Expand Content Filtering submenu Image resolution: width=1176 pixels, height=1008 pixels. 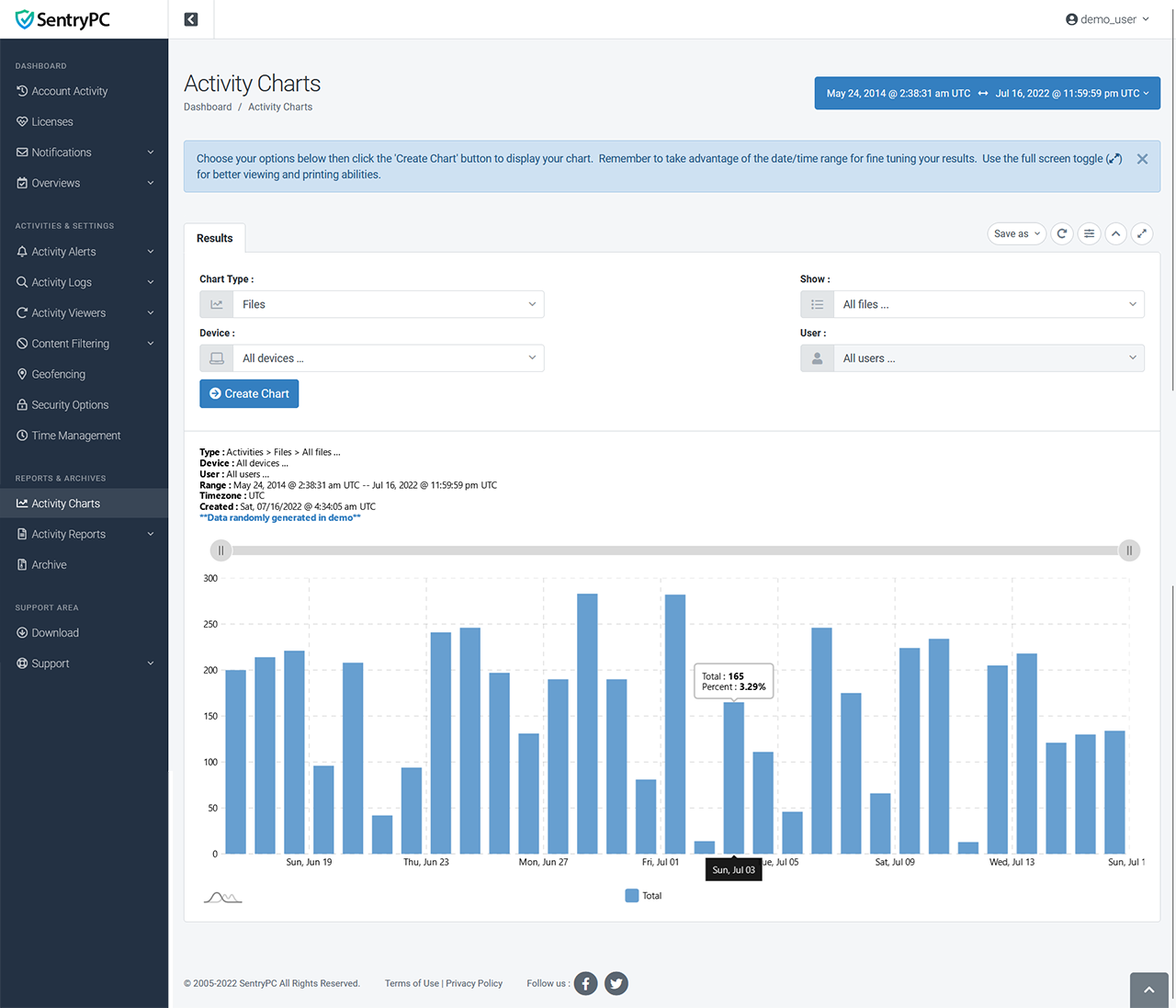coord(84,344)
